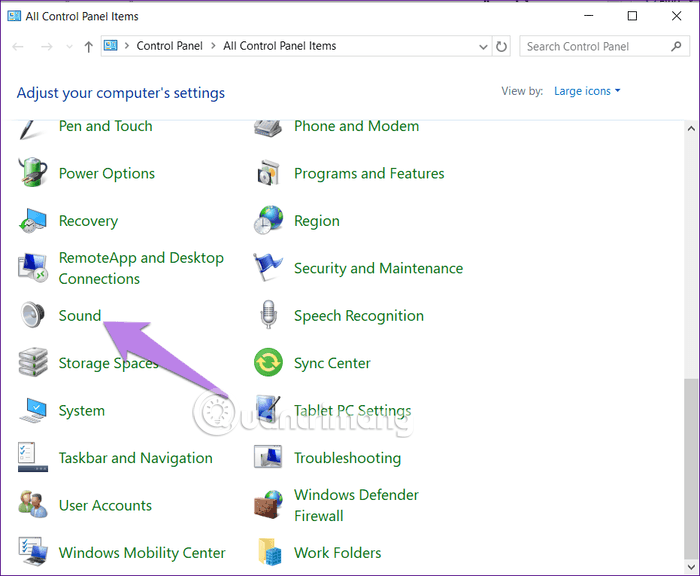Focus the Search Control Panel field

tap(604, 46)
